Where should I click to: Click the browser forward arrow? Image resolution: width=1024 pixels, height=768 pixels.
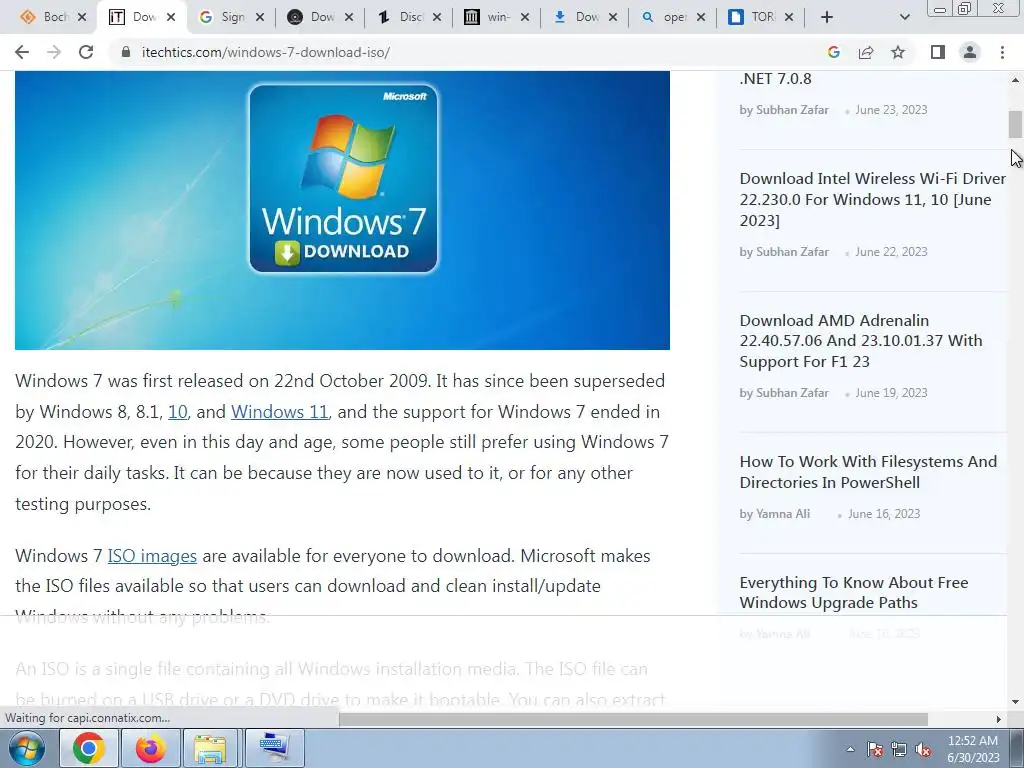54,52
